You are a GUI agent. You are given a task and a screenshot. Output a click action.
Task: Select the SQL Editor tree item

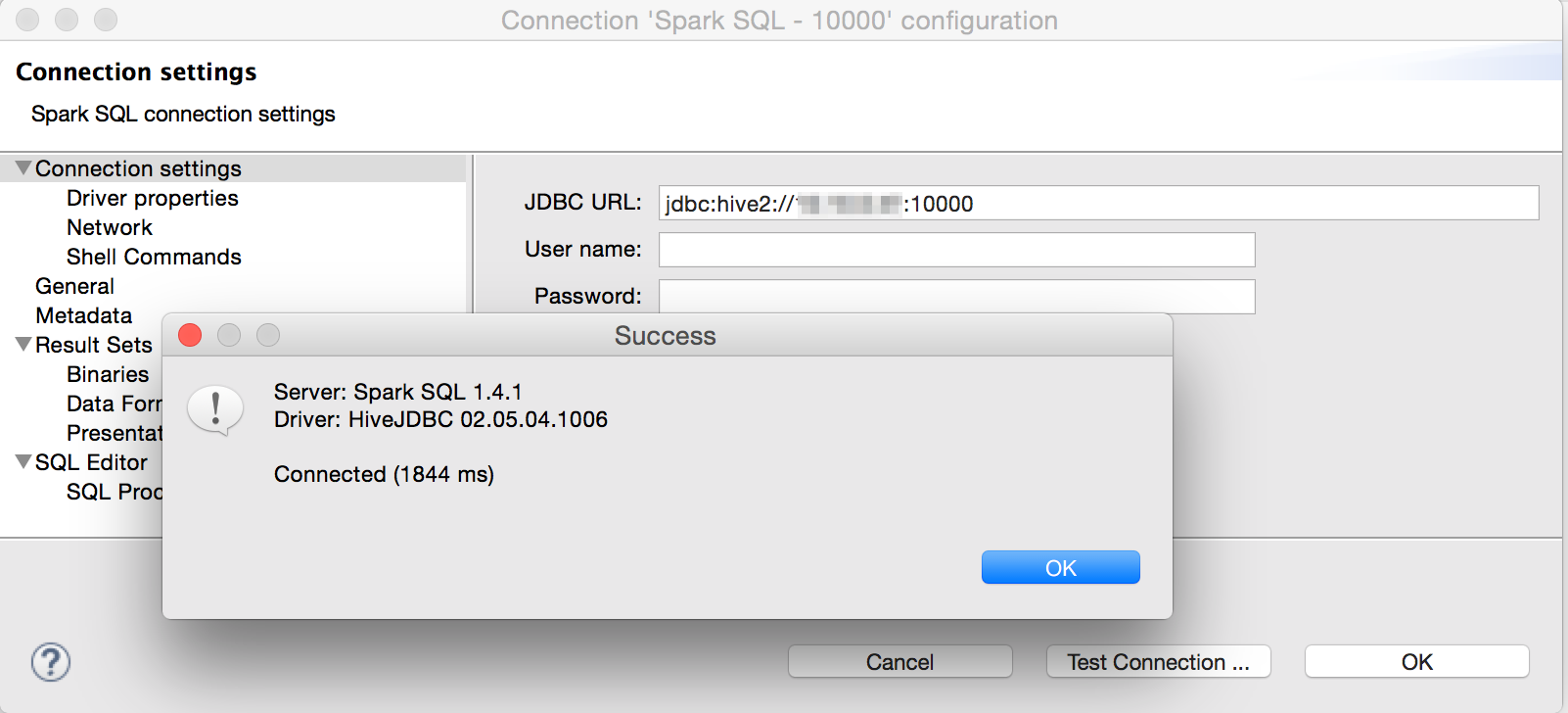click(91, 462)
